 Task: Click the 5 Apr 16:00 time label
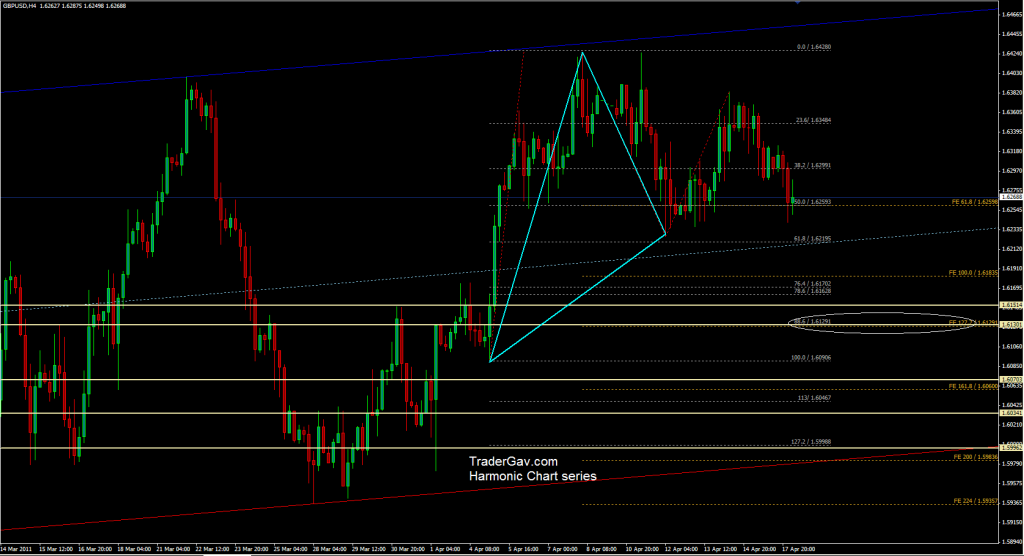tap(523, 549)
